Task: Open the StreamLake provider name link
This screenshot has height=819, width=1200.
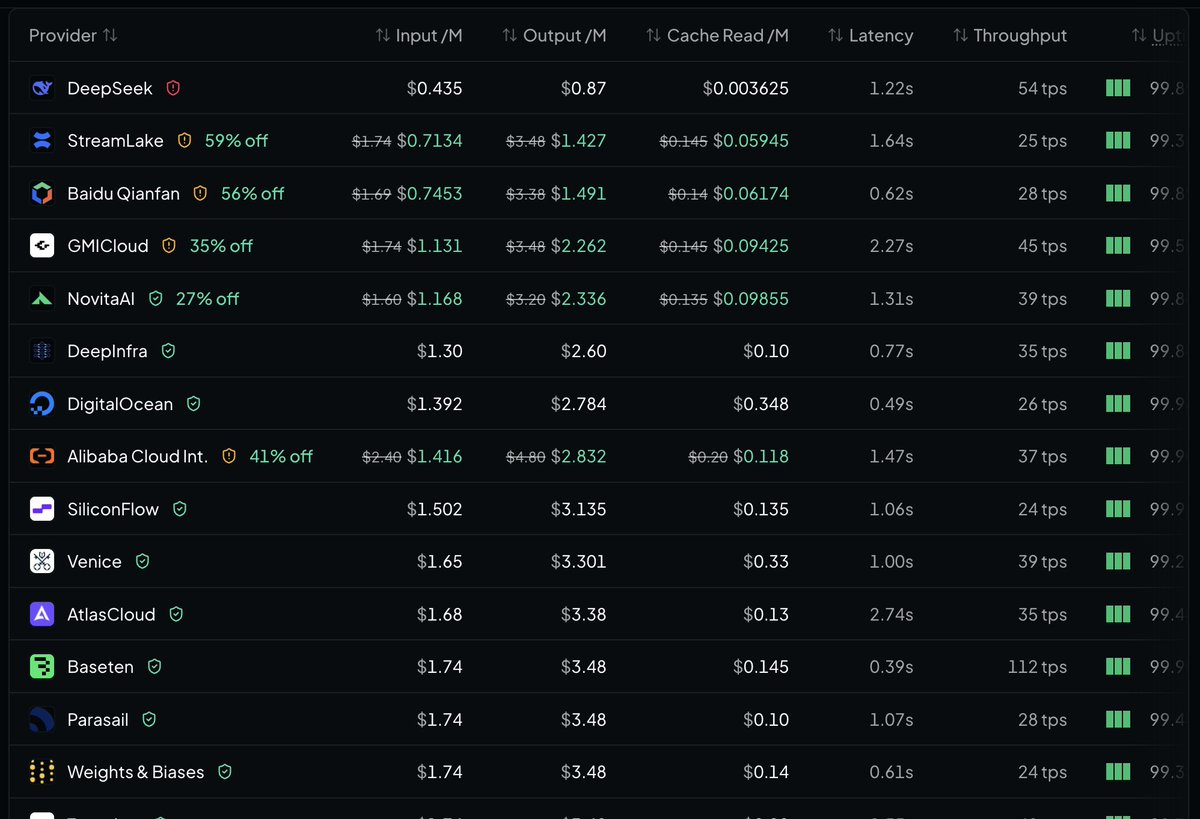Action: (115, 141)
